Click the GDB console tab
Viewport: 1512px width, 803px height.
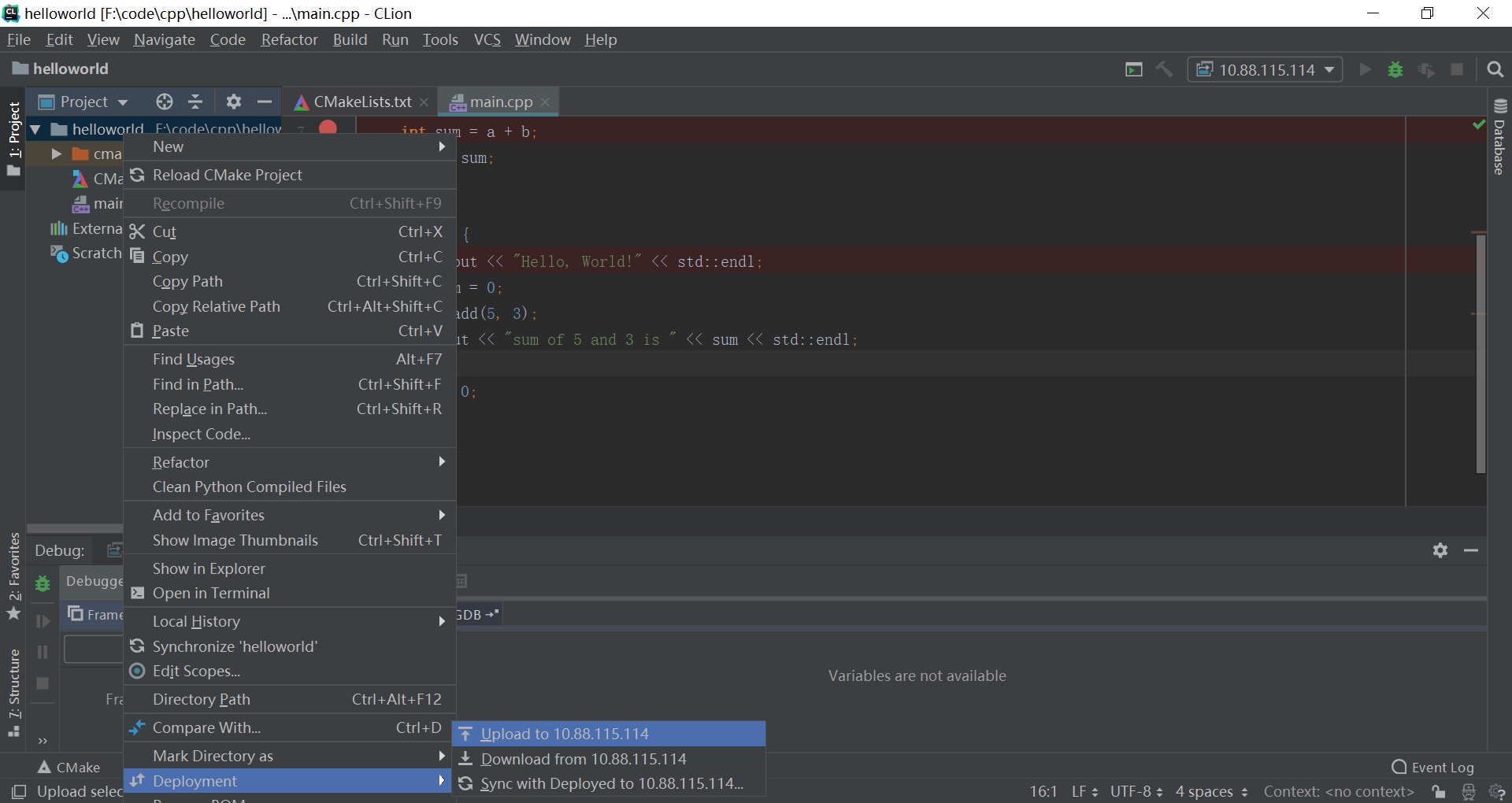(478, 615)
